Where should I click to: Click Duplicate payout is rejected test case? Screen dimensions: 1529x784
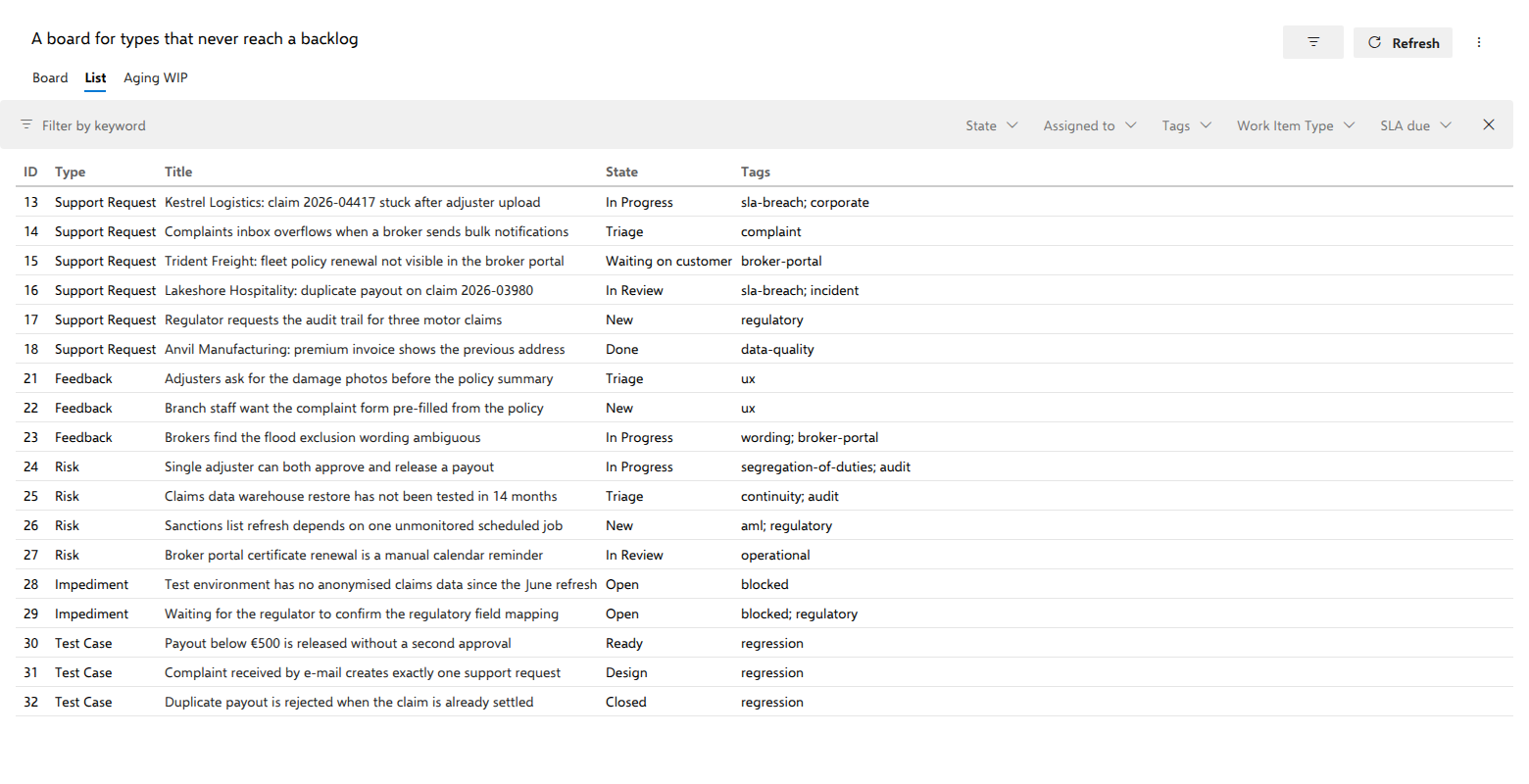[349, 702]
